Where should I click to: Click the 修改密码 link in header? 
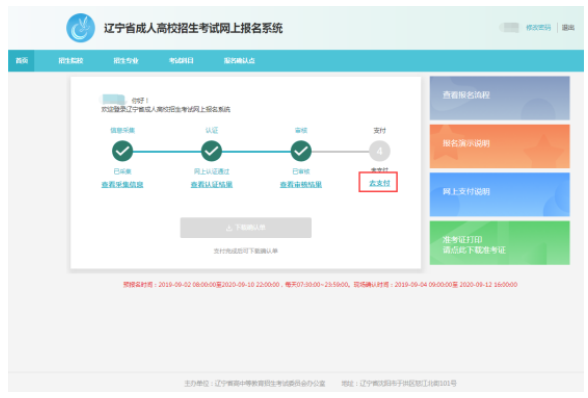[x=538, y=27]
